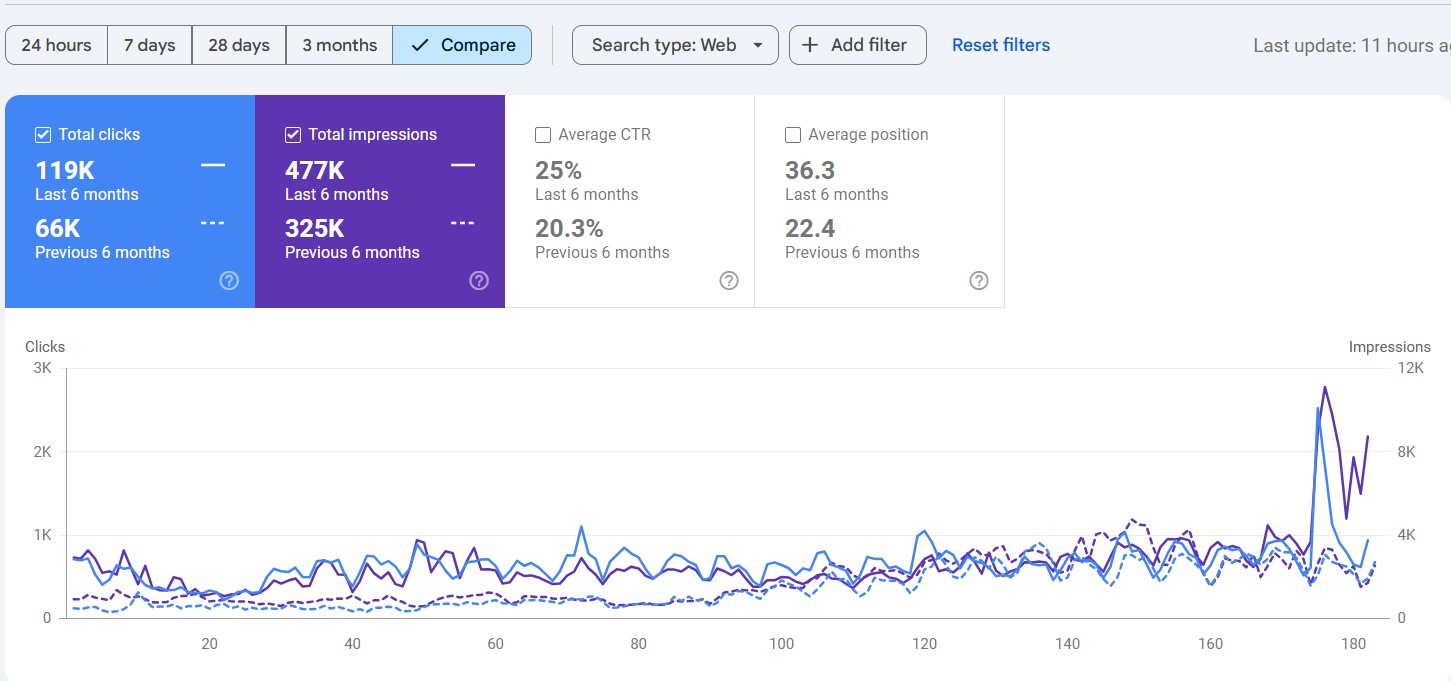The height and width of the screenshot is (681, 1451).
Task: Click the impressions spike peak on the chart
Action: coord(1325,387)
